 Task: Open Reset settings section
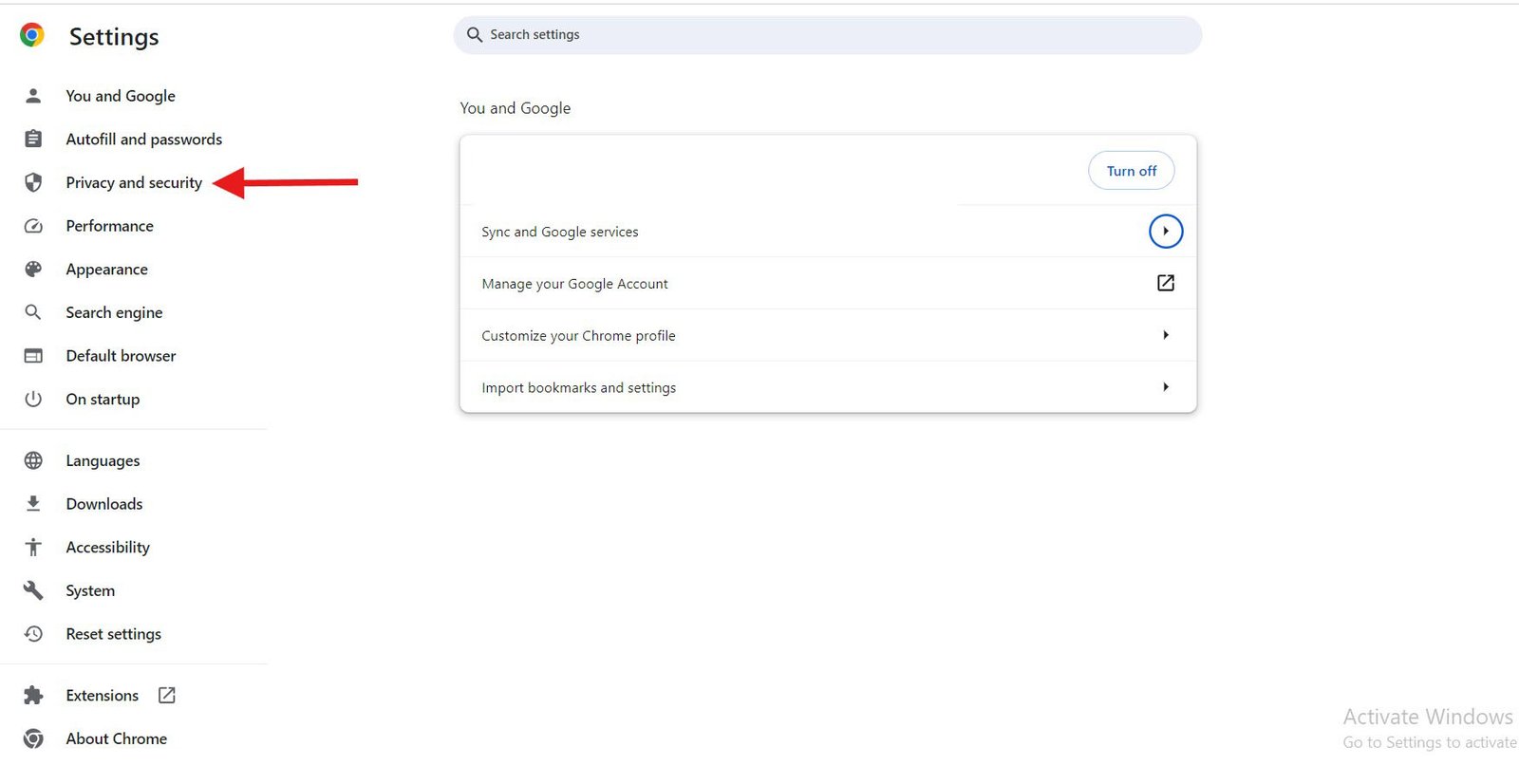[114, 634]
